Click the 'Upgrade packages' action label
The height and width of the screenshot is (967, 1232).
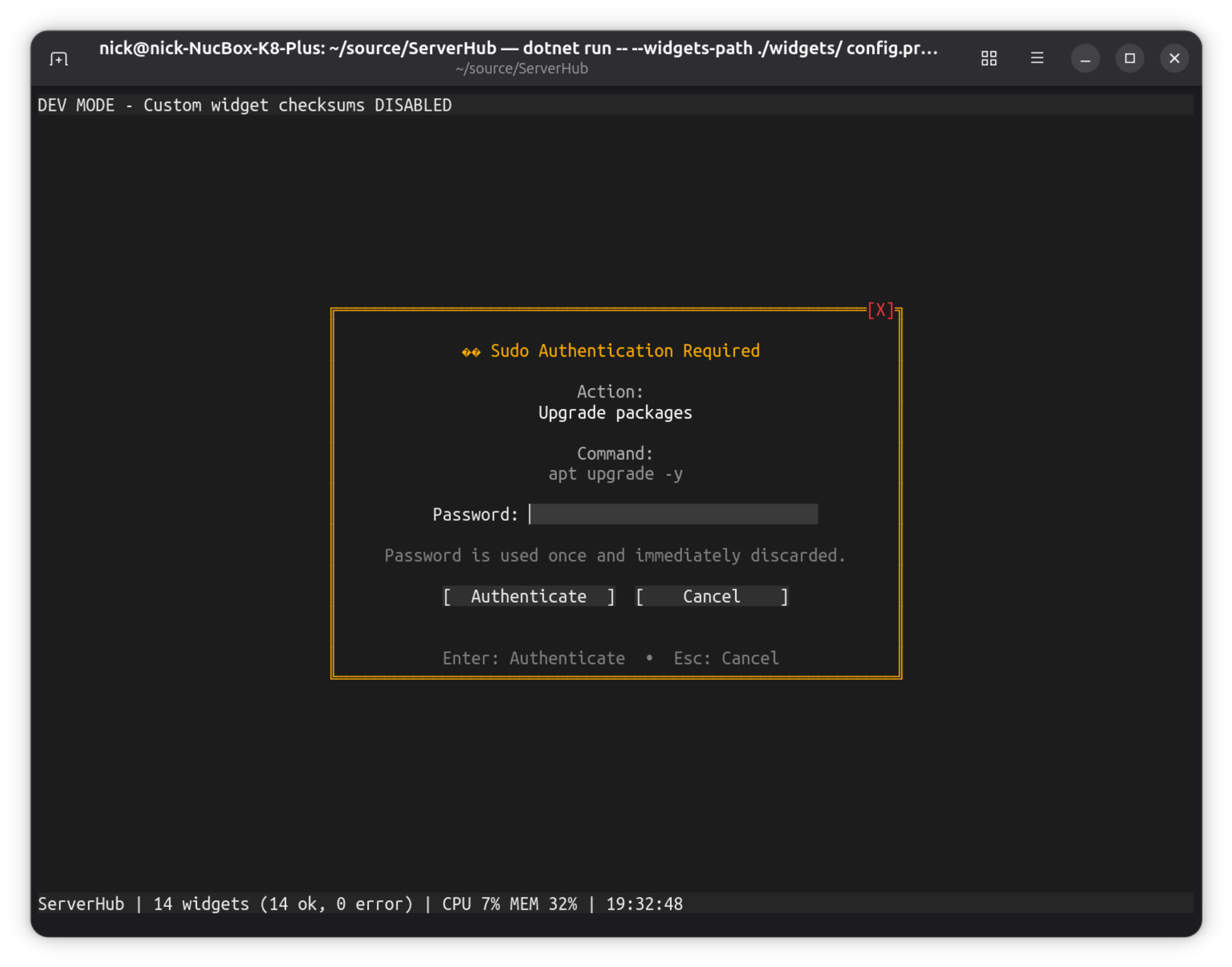pos(615,413)
